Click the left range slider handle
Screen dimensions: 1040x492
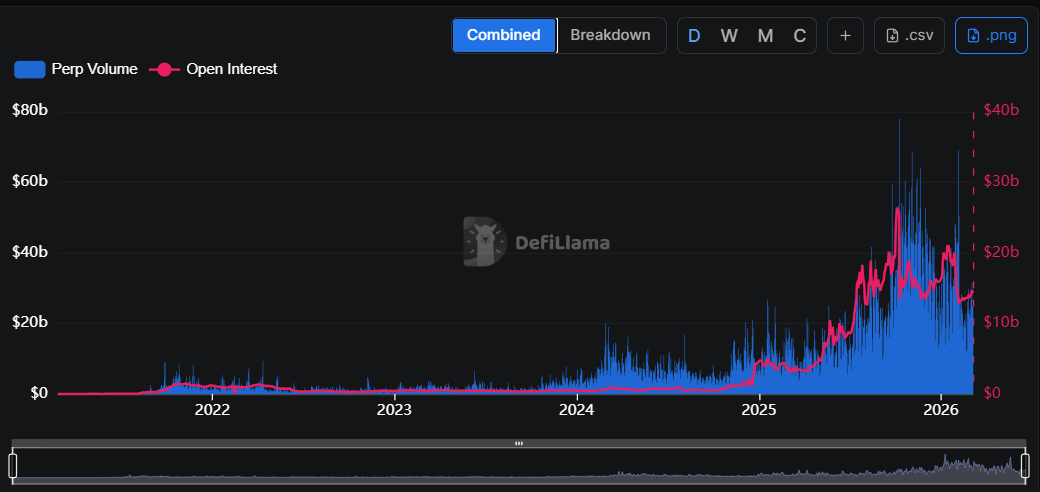[x=13, y=466]
